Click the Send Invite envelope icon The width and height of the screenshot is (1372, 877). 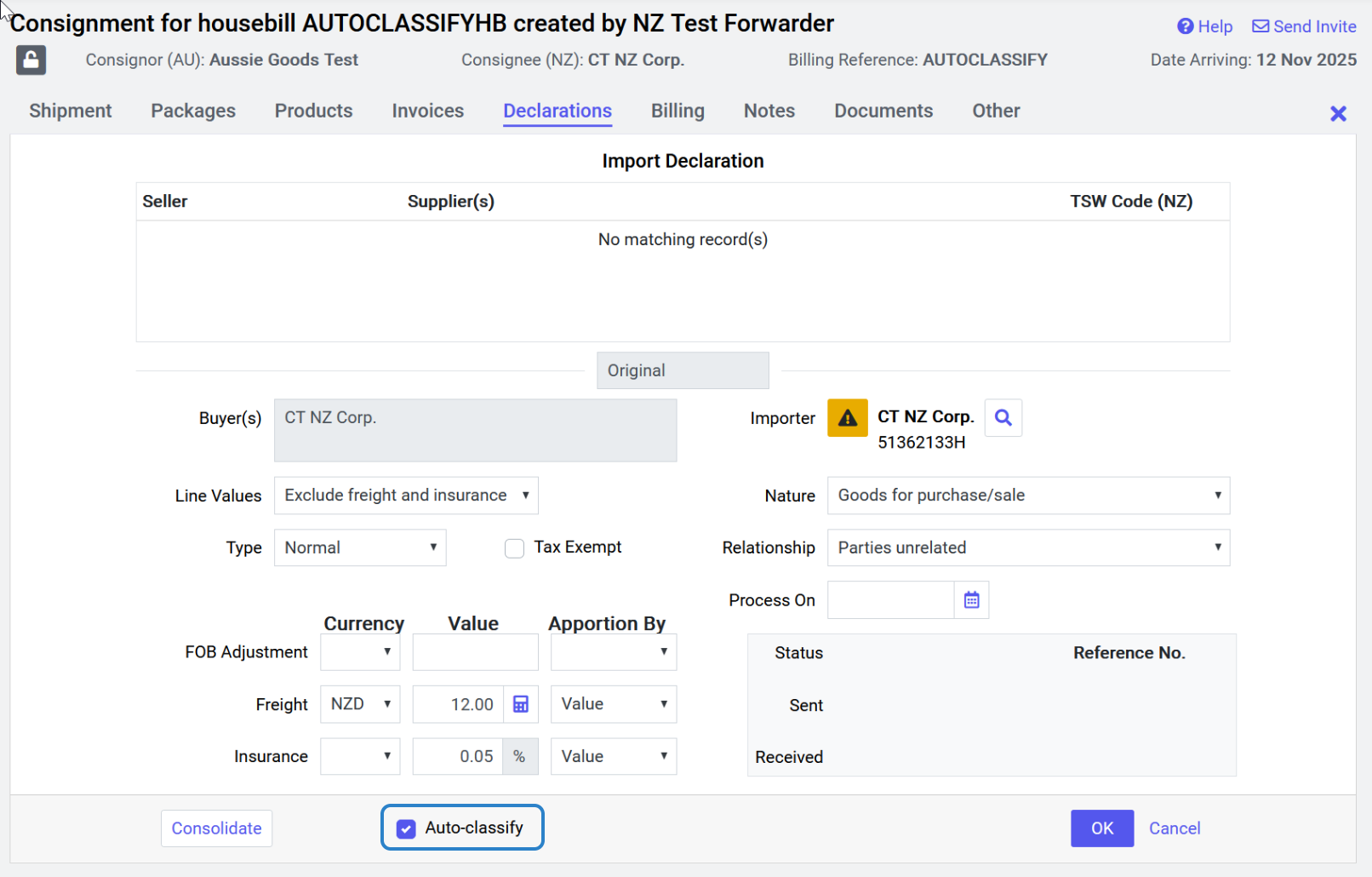click(1261, 26)
